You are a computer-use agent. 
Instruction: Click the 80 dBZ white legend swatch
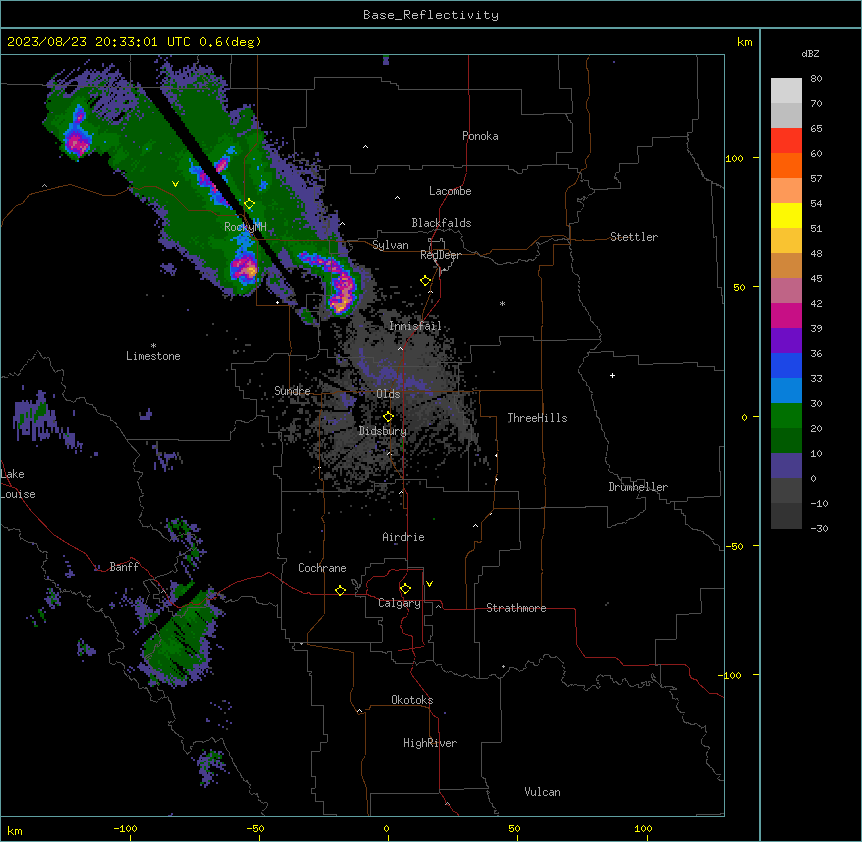point(786,91)
